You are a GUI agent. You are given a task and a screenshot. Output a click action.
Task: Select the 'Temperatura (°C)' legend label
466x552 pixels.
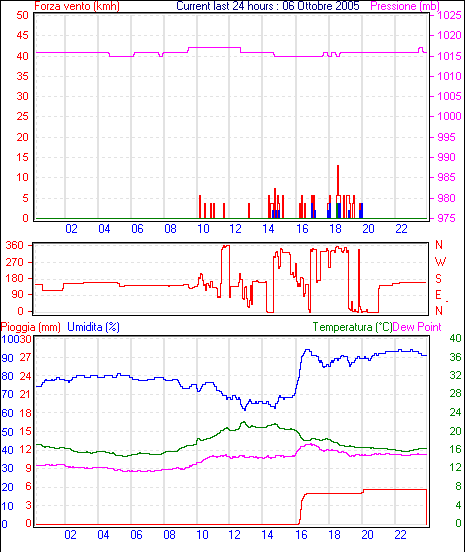pyautogui.click(x=352, y=327)
